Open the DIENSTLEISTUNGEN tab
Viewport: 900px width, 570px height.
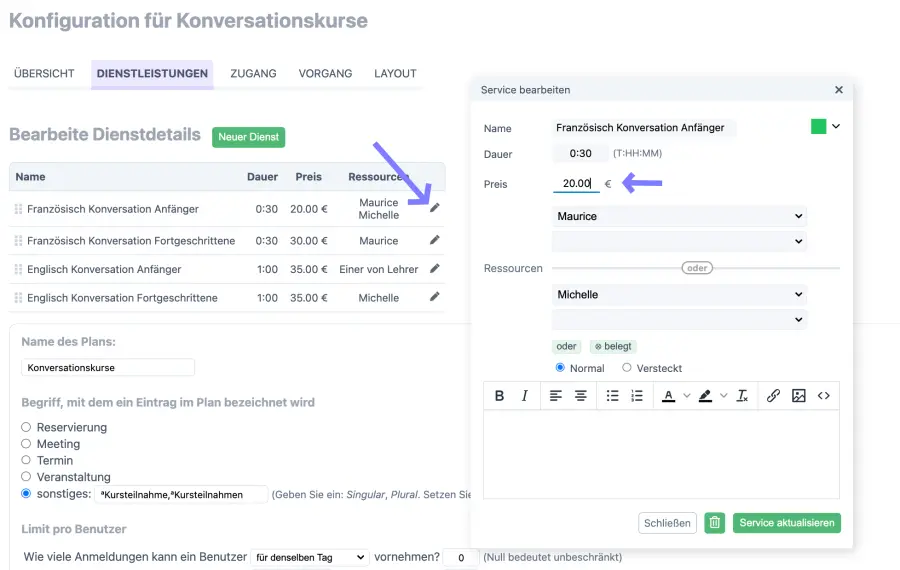(x=152, y=73)
